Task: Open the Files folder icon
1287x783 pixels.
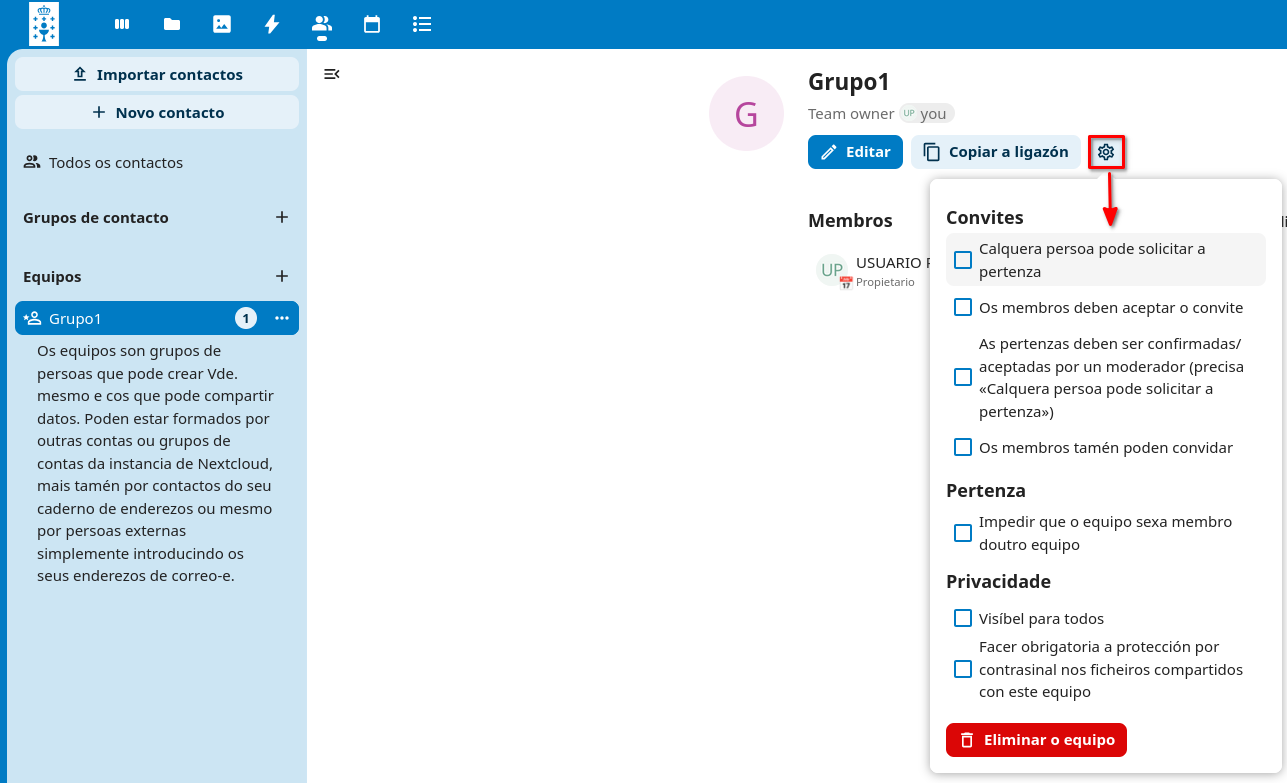Action: 172,24
